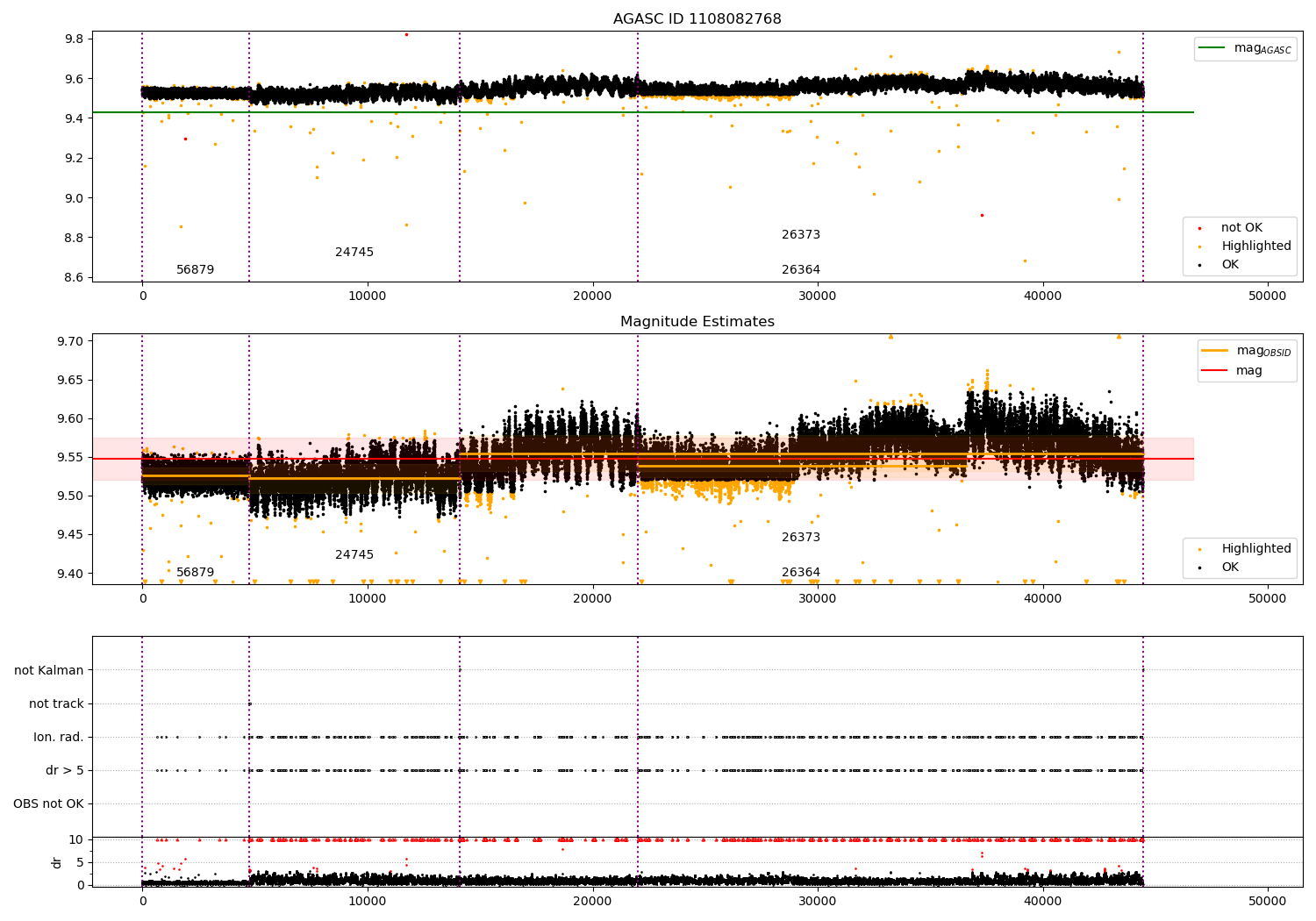
Task: Click the "not Kalman" axis label
Action: tap(49, 671)
